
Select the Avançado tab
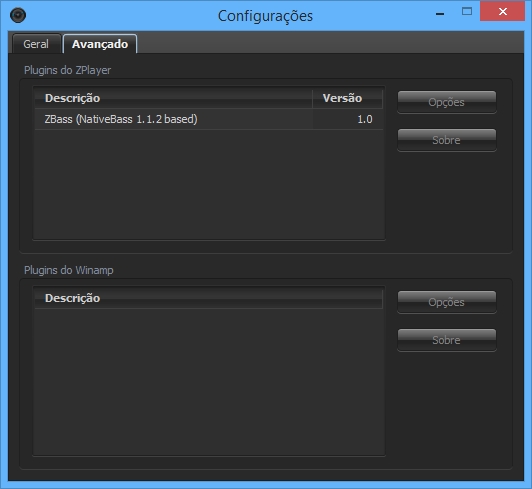(100, 44)
